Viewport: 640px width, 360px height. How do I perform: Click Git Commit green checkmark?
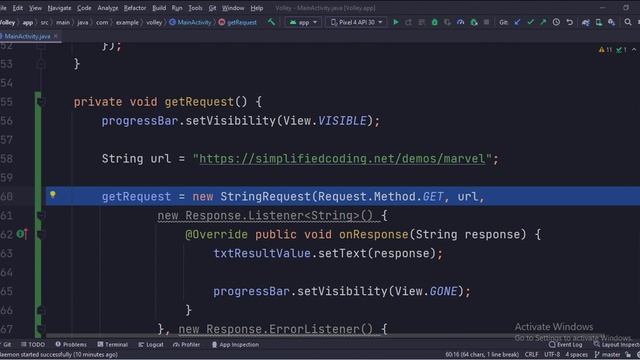[x=530, y=22]
